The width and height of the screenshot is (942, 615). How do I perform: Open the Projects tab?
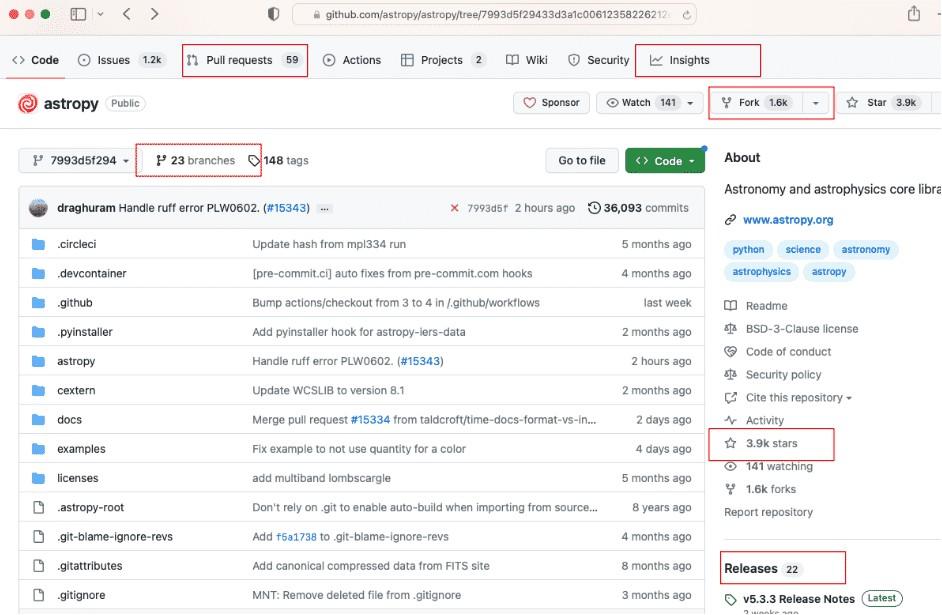click(x=443, y=60)
